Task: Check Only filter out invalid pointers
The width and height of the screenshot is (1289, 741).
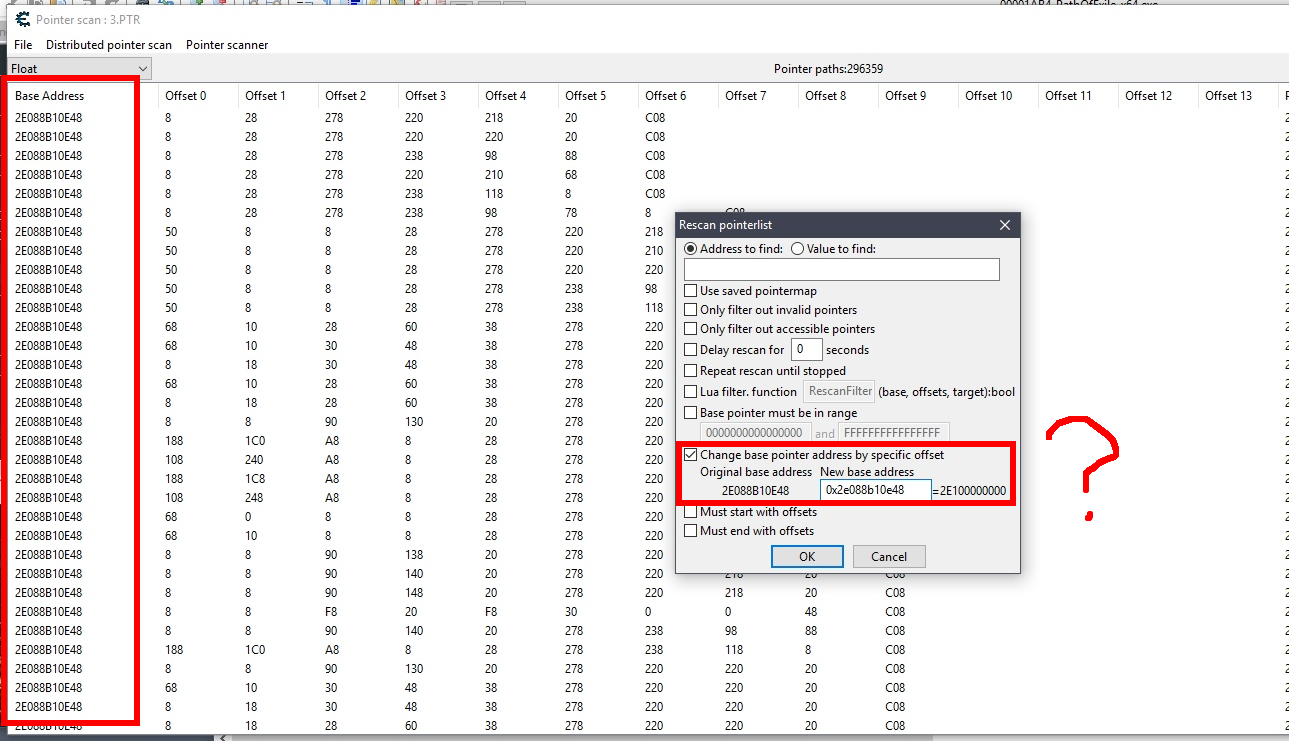Action: pyautogui.click(x=691, y=310)
